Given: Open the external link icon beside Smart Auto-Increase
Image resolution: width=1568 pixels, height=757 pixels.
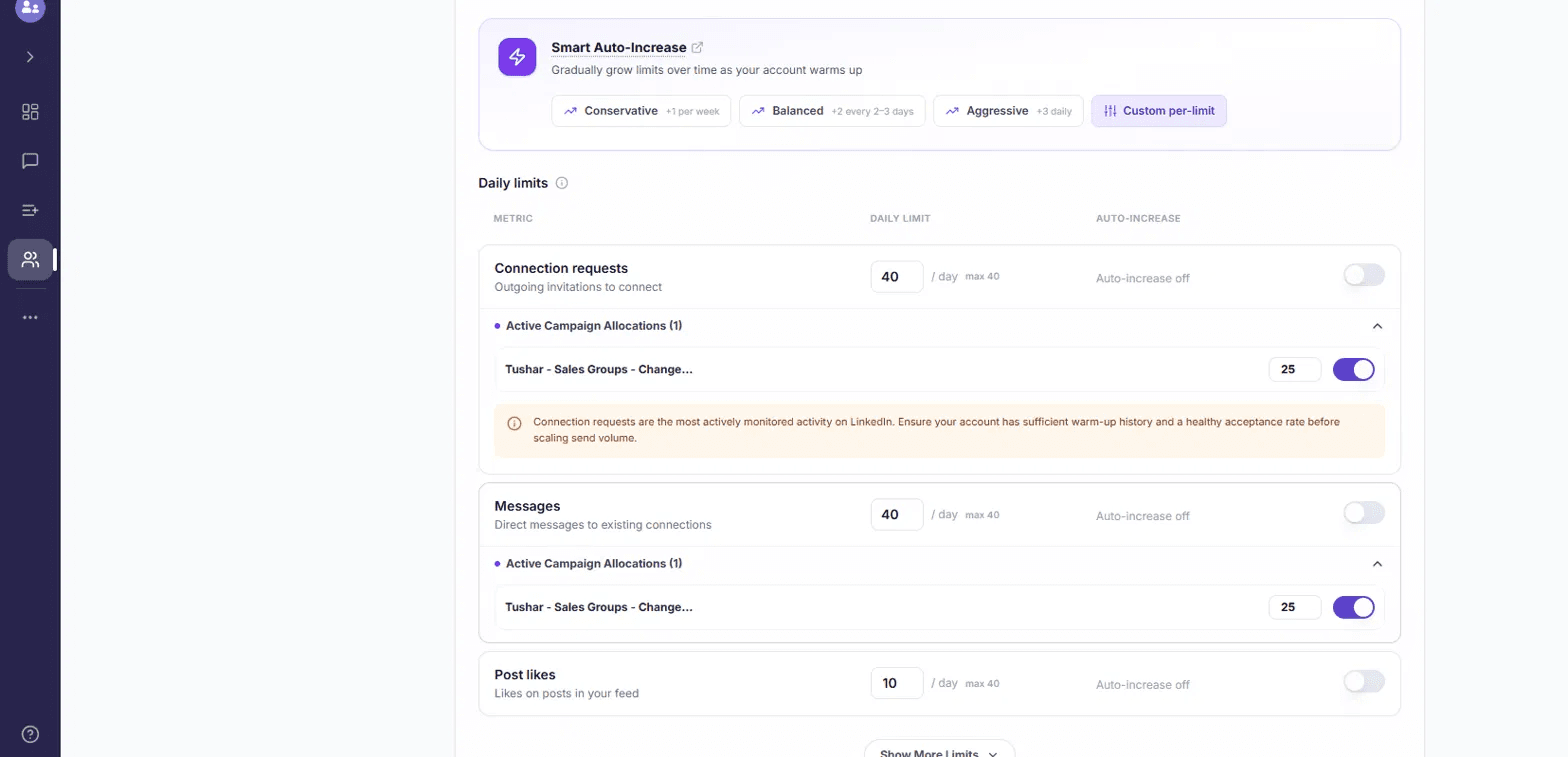Looking at the screenshot, I should click(x=698, y=47).
